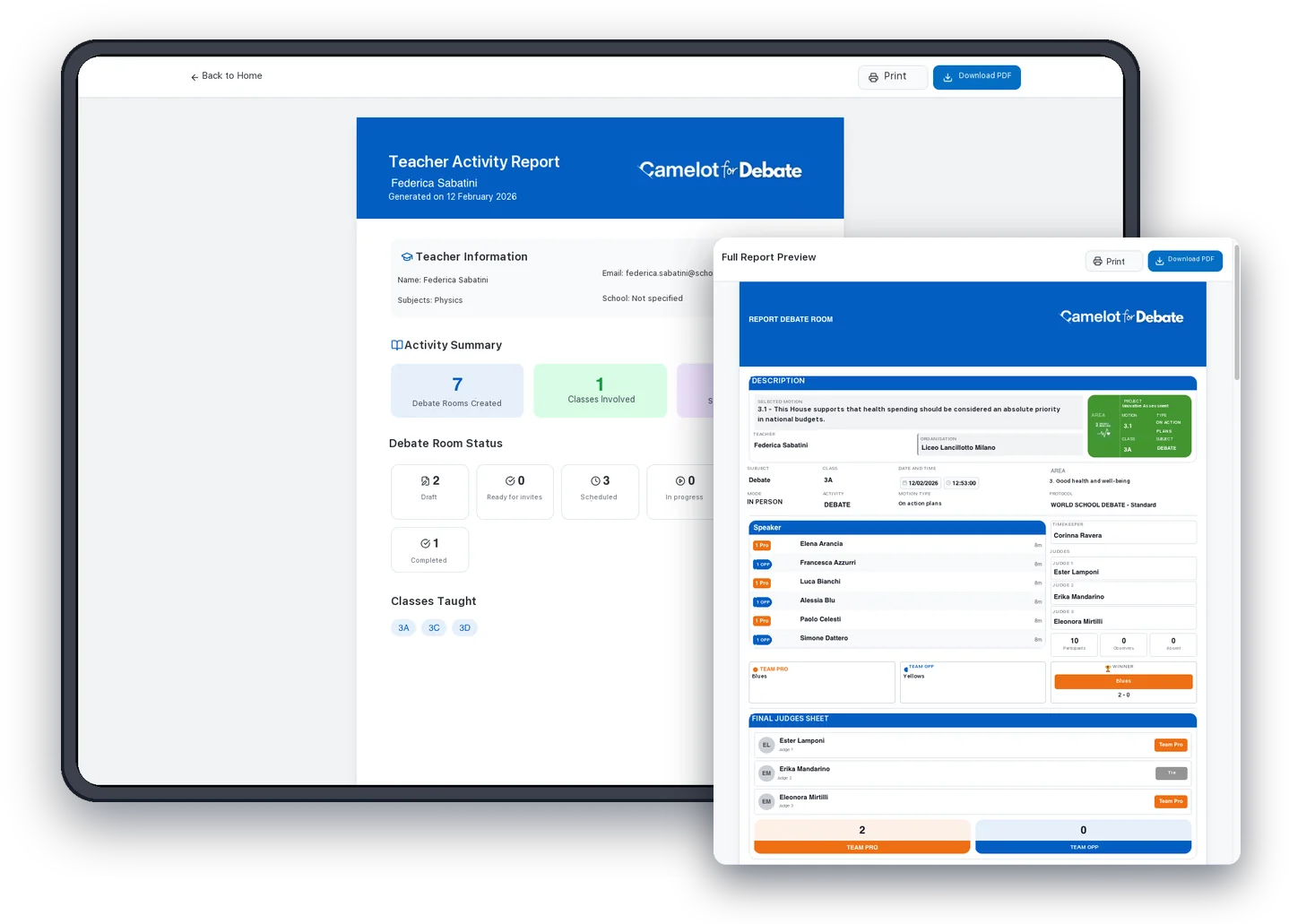This screenshot has width=1289, height=924.
Task: Click the 10 Participants stat box
Action: (1074, 644)
